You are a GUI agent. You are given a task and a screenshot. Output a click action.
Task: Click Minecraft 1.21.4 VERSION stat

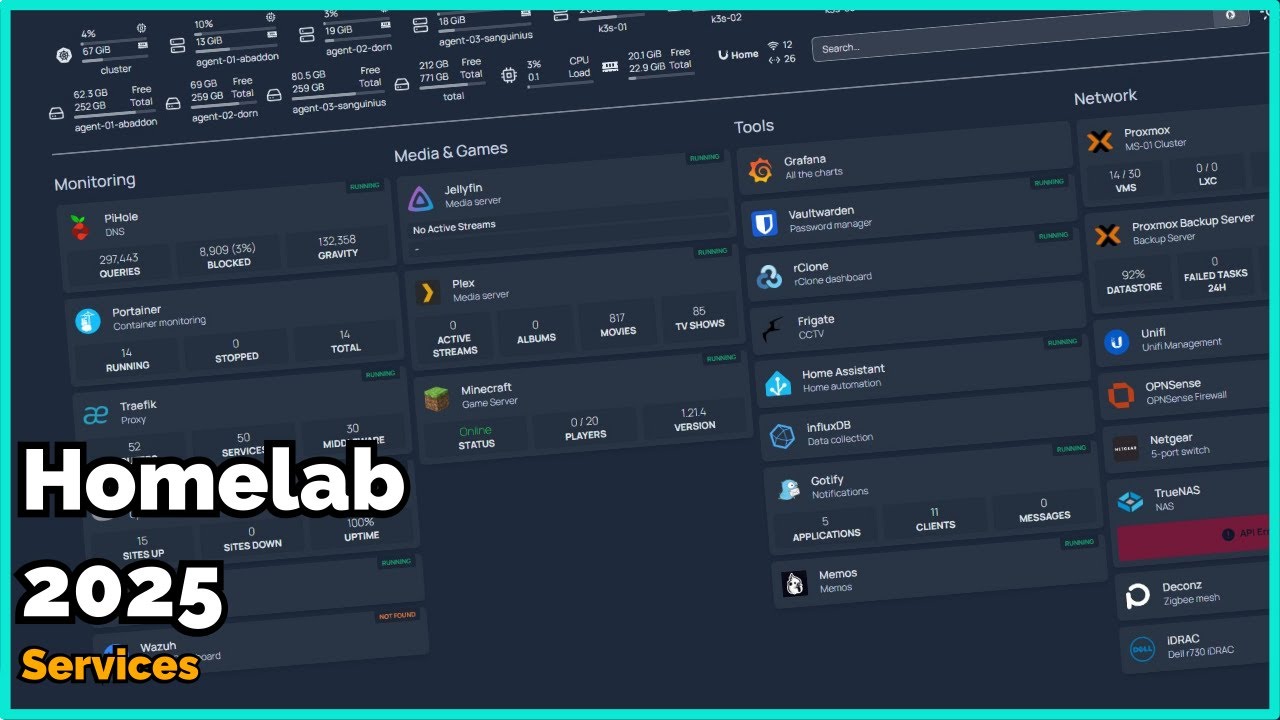694,418
